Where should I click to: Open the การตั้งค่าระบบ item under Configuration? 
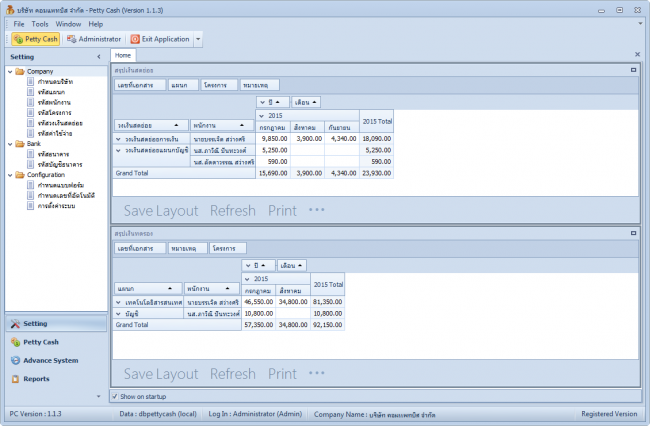click(x=56, y=206)
